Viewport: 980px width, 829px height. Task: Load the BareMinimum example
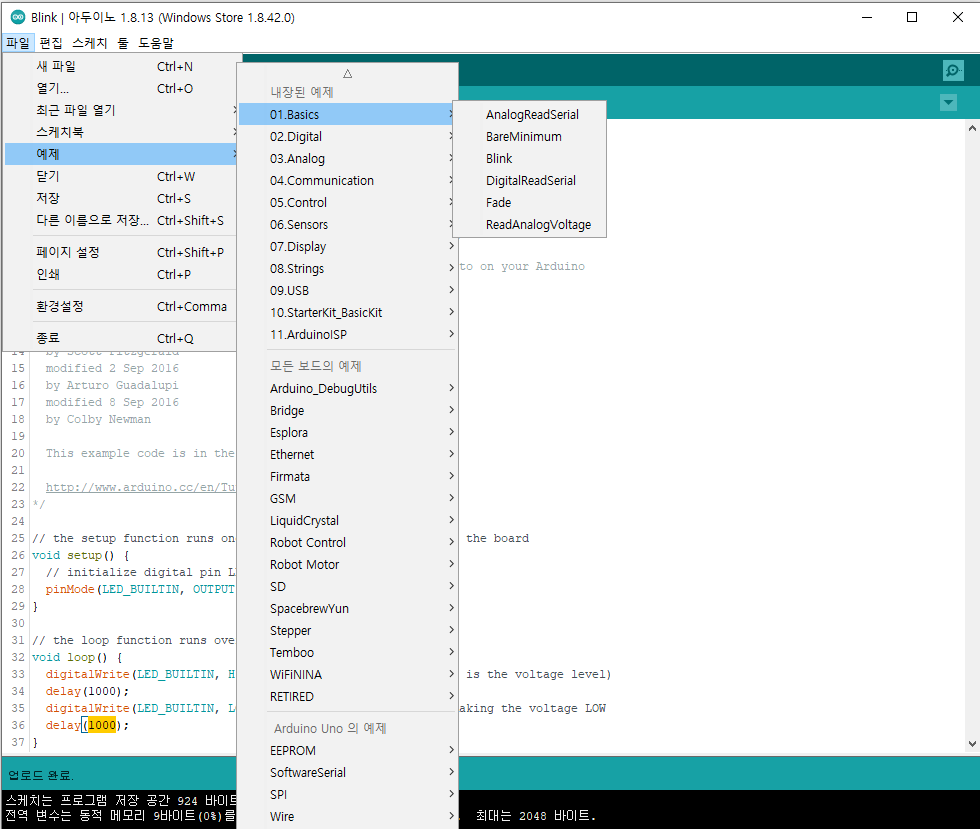tap(529, 136)
